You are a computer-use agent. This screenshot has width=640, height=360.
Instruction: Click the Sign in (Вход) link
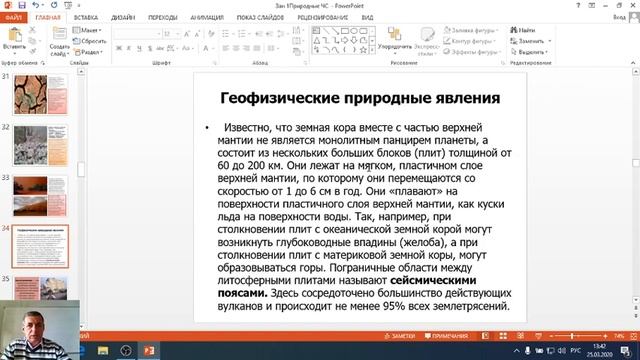(619, 17)
